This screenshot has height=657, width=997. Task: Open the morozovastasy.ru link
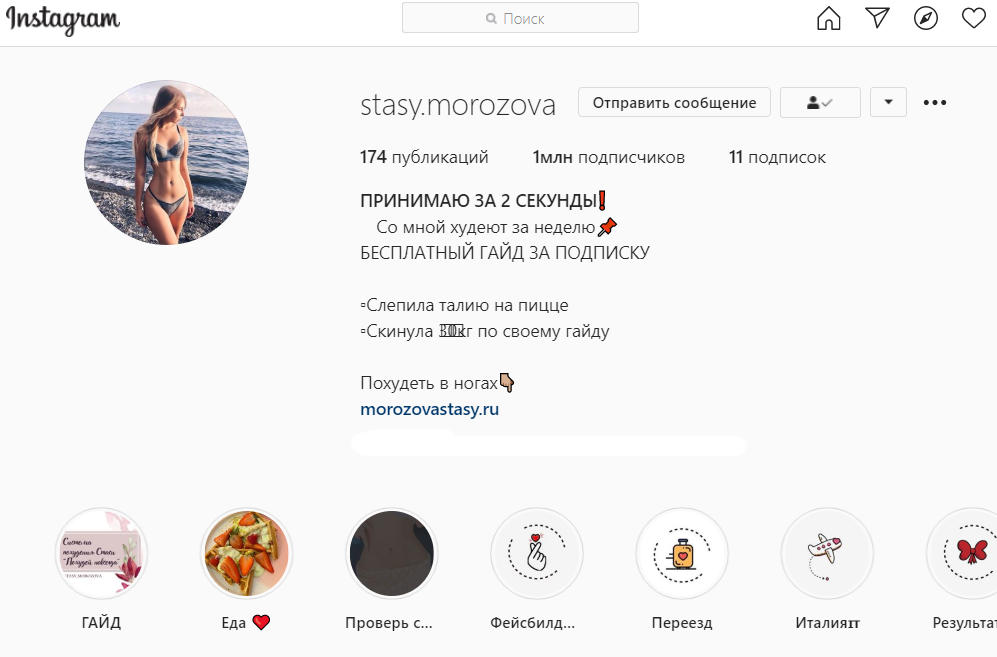coord(429,409)
